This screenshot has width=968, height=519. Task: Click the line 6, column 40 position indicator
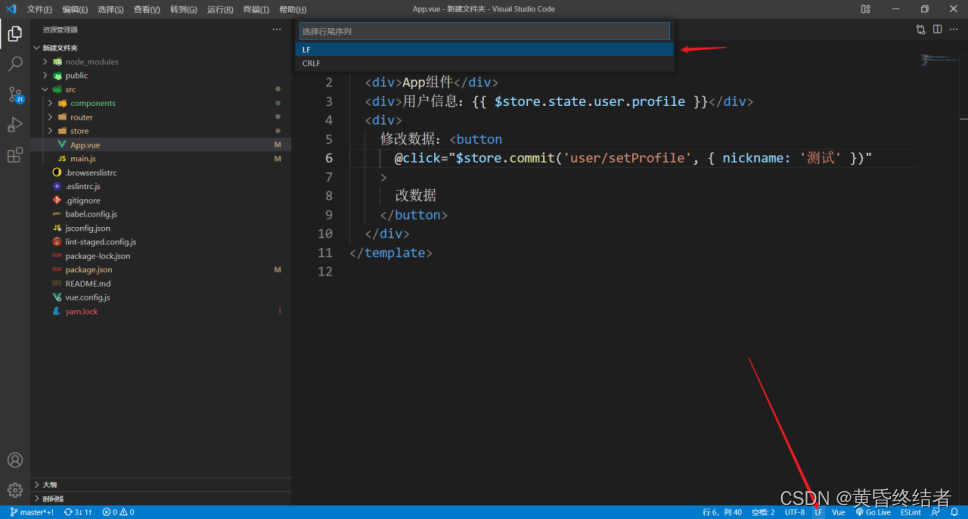tap(722, 512)
